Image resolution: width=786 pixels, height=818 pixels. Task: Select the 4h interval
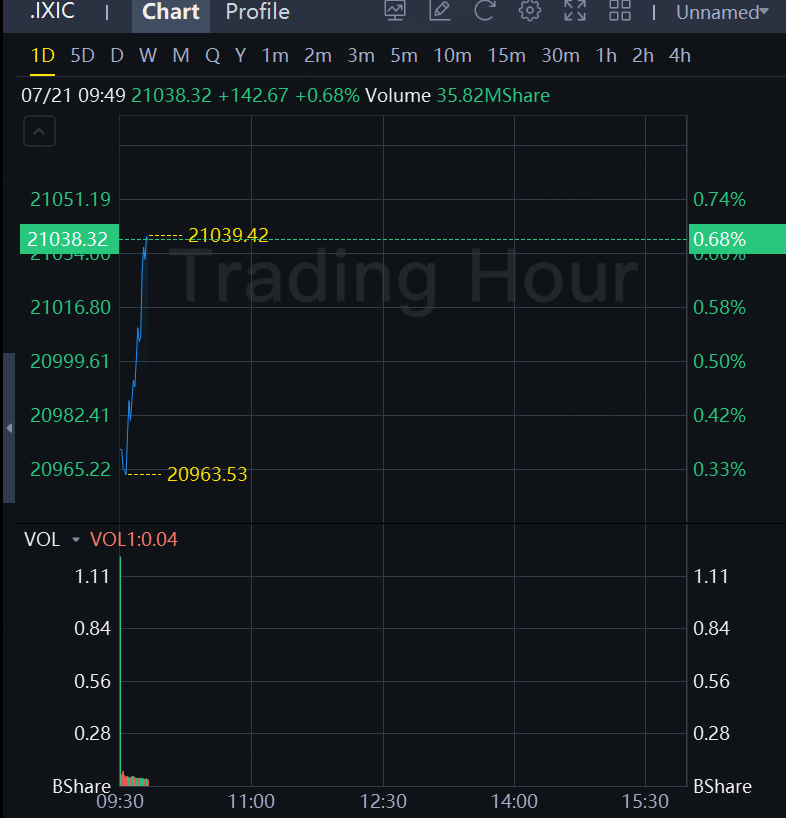[x=680, y=56]
